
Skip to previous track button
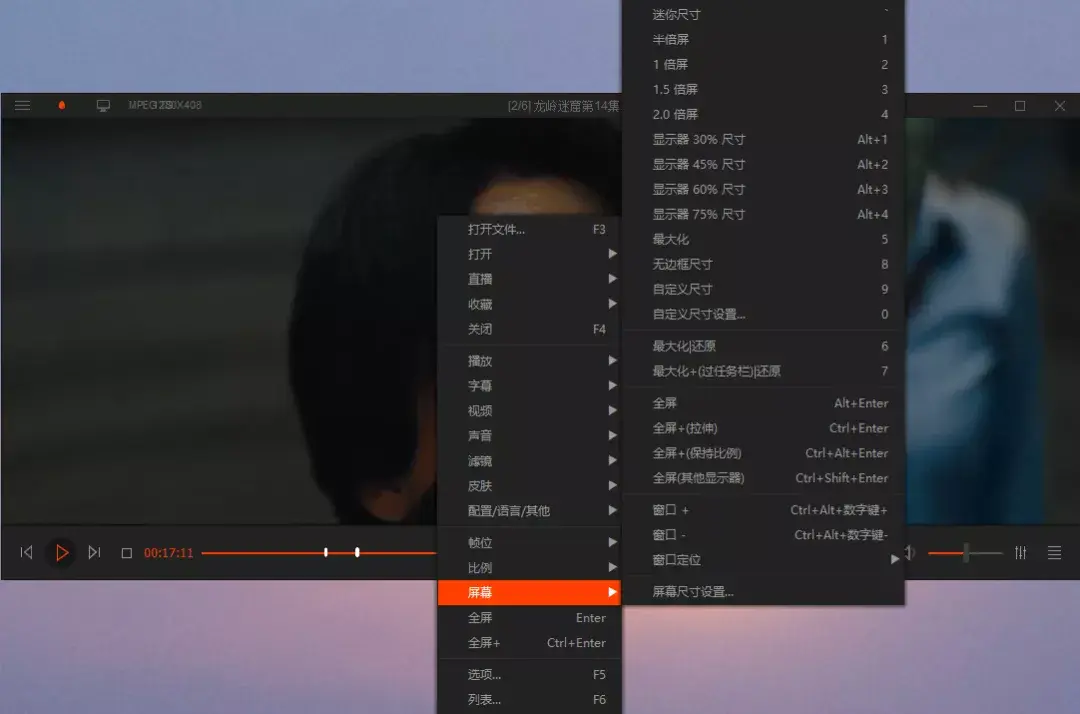click(26, 552)
